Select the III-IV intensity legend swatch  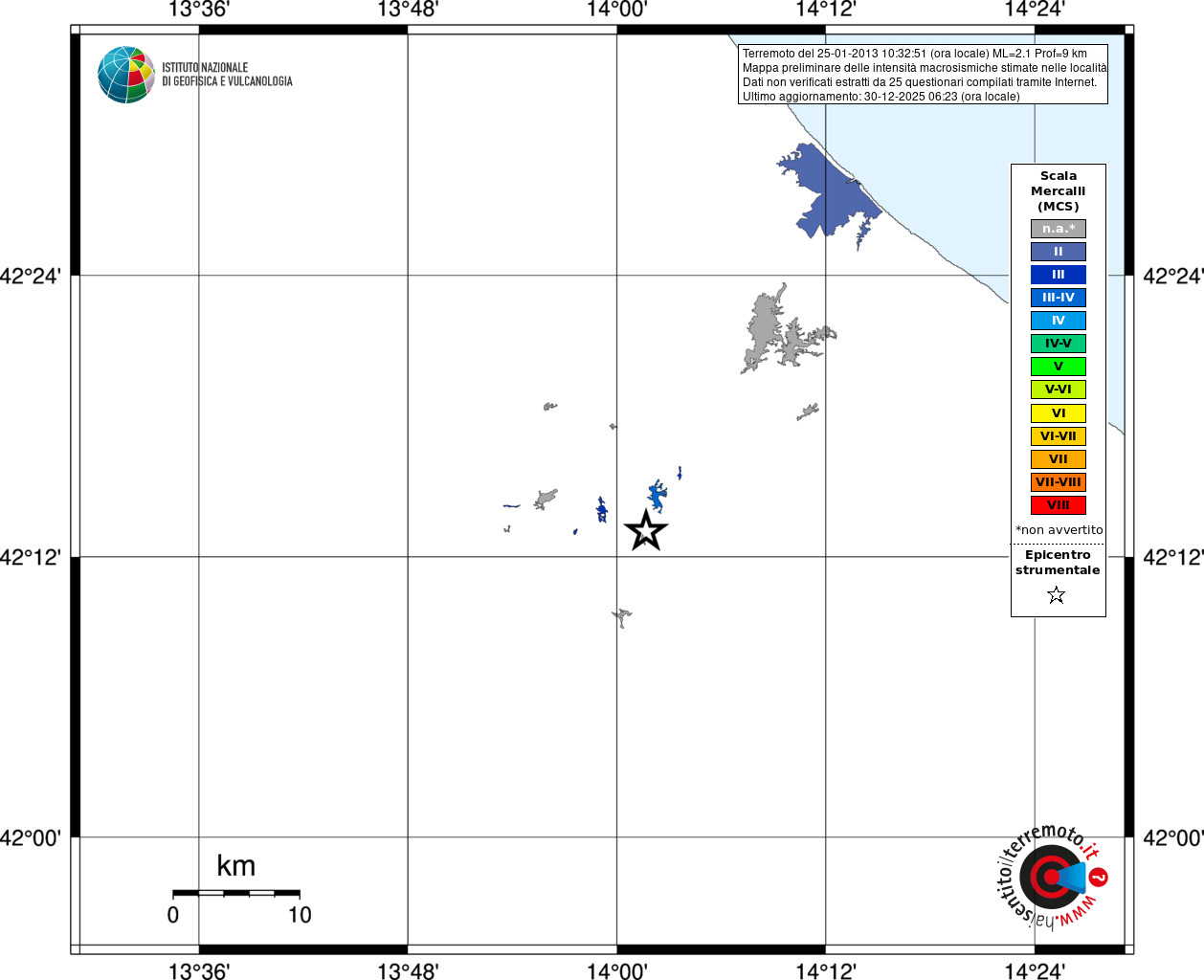1059,298
